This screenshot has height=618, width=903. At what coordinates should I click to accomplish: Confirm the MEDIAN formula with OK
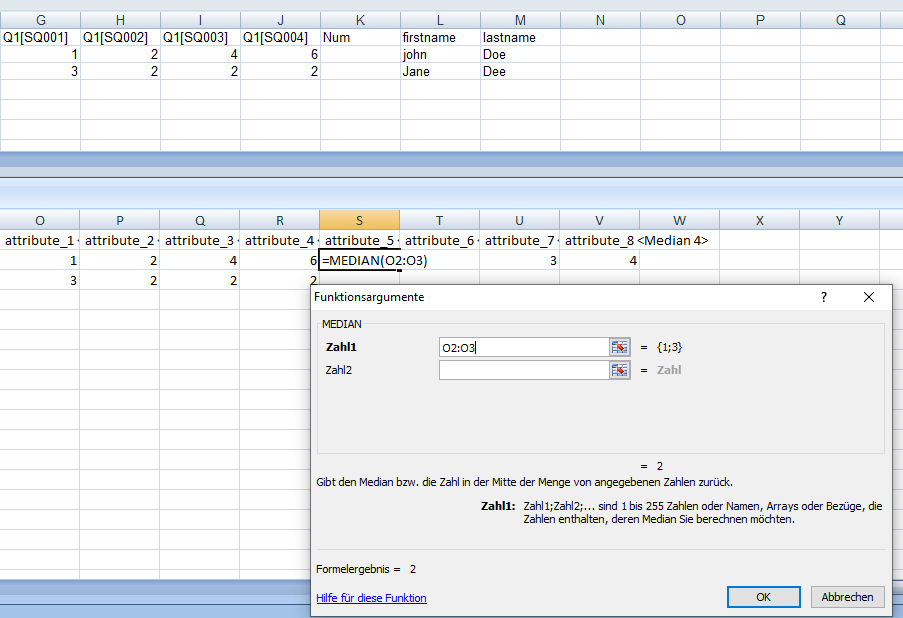(763, 597)
